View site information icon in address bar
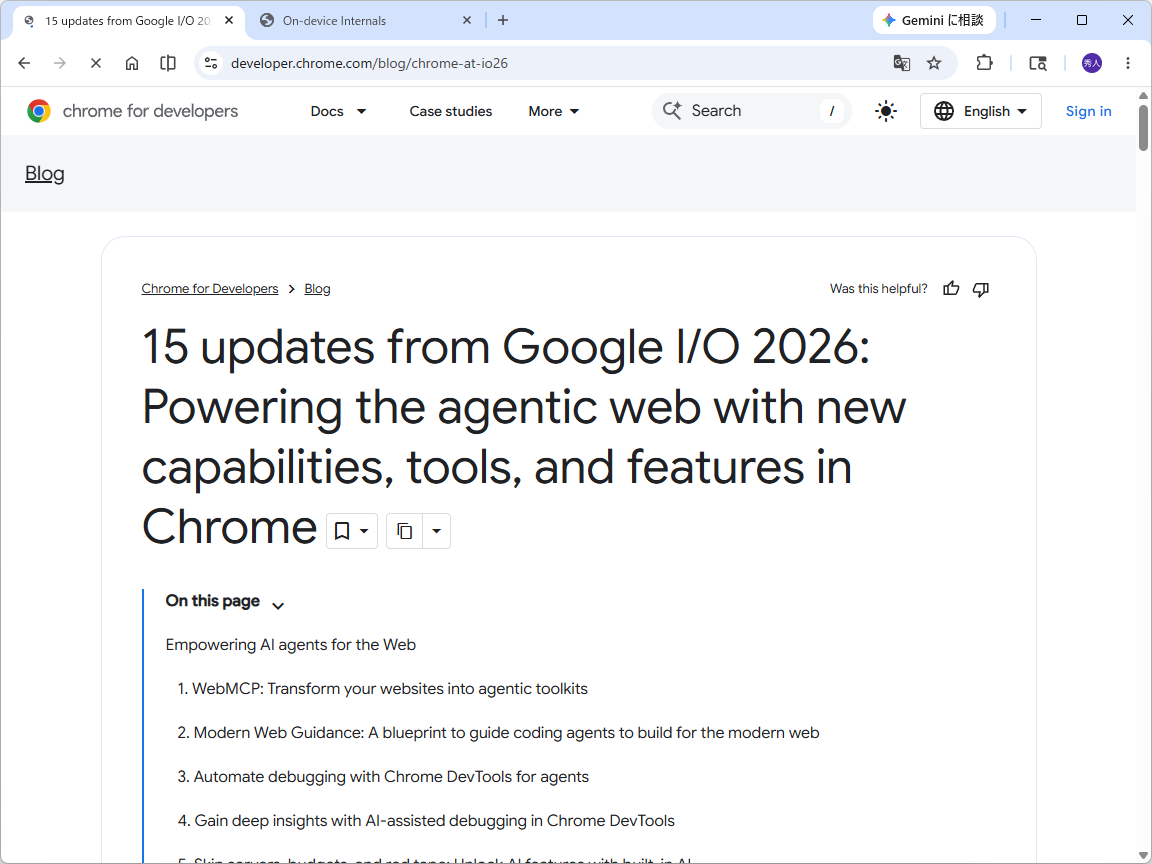Screen dimensions: 1152x864 pyautogui.click(x=211, y=63)
